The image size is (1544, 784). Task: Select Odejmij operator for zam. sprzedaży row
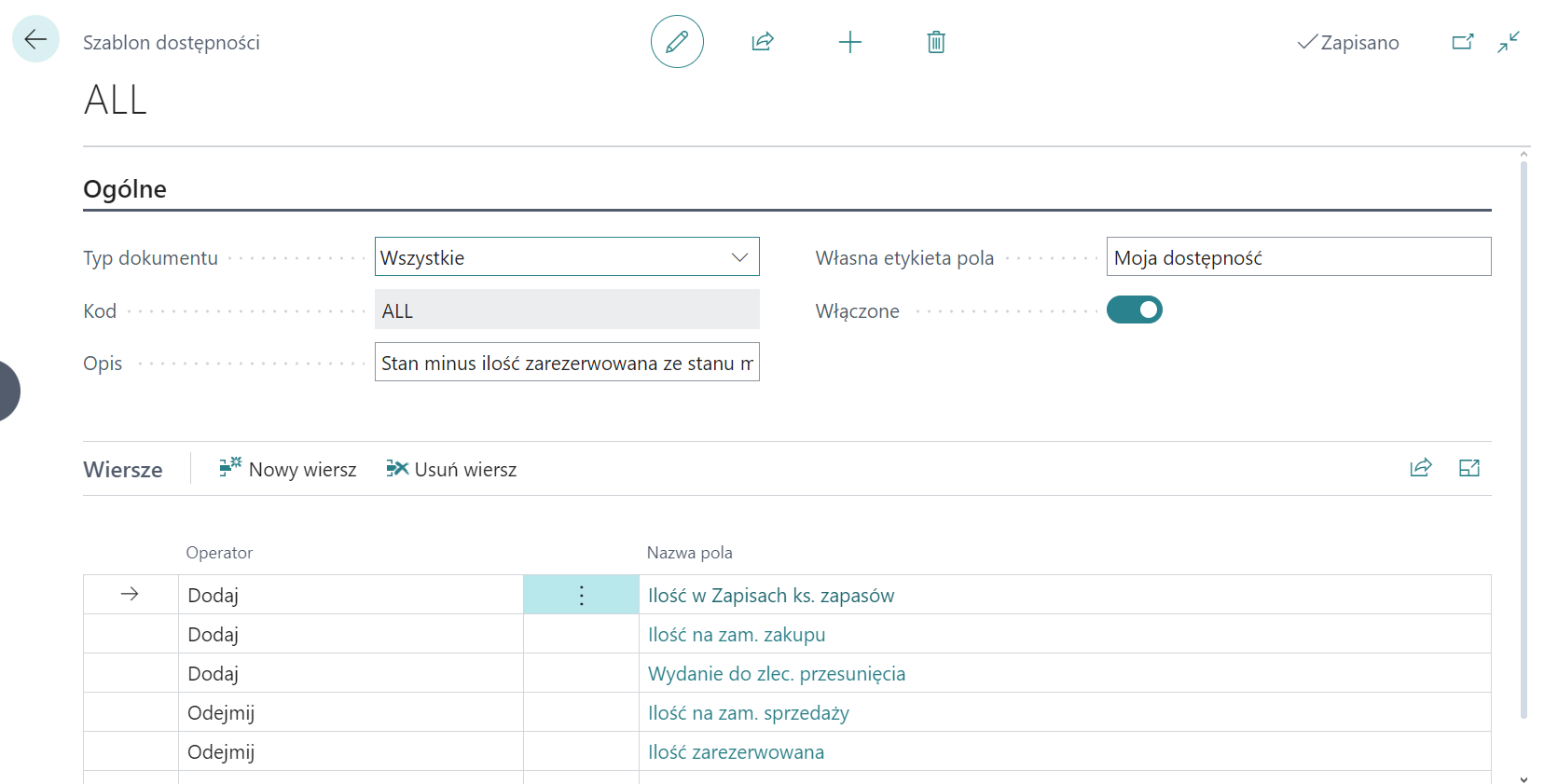(x=351, y=712)
